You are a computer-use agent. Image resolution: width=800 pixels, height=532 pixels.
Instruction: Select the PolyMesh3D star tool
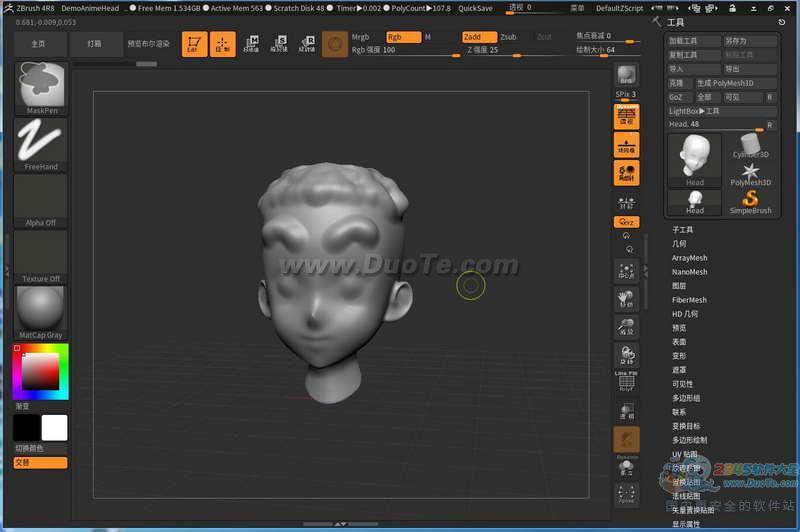(750, 172)
